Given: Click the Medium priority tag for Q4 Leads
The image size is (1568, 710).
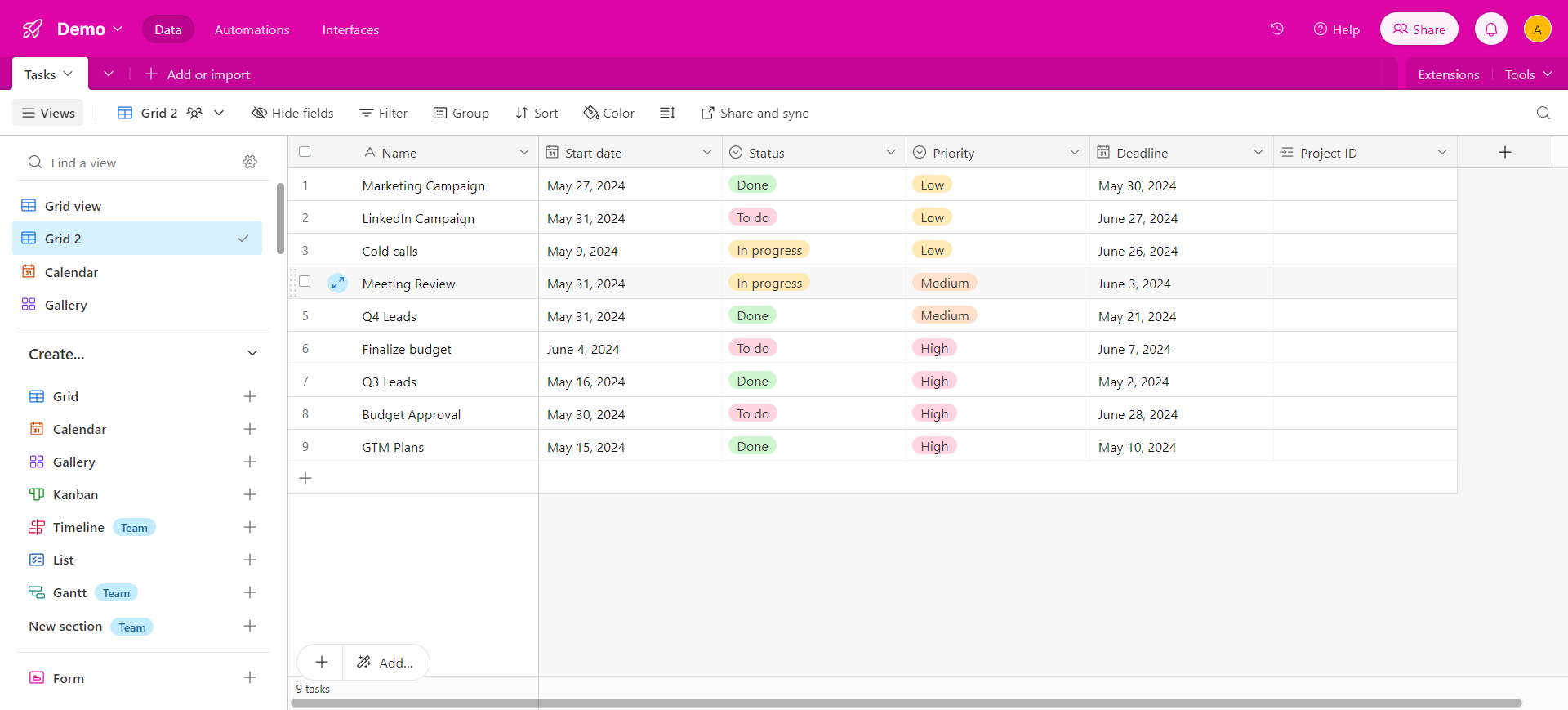Looking at the screenshot, I should click(945, 315).
